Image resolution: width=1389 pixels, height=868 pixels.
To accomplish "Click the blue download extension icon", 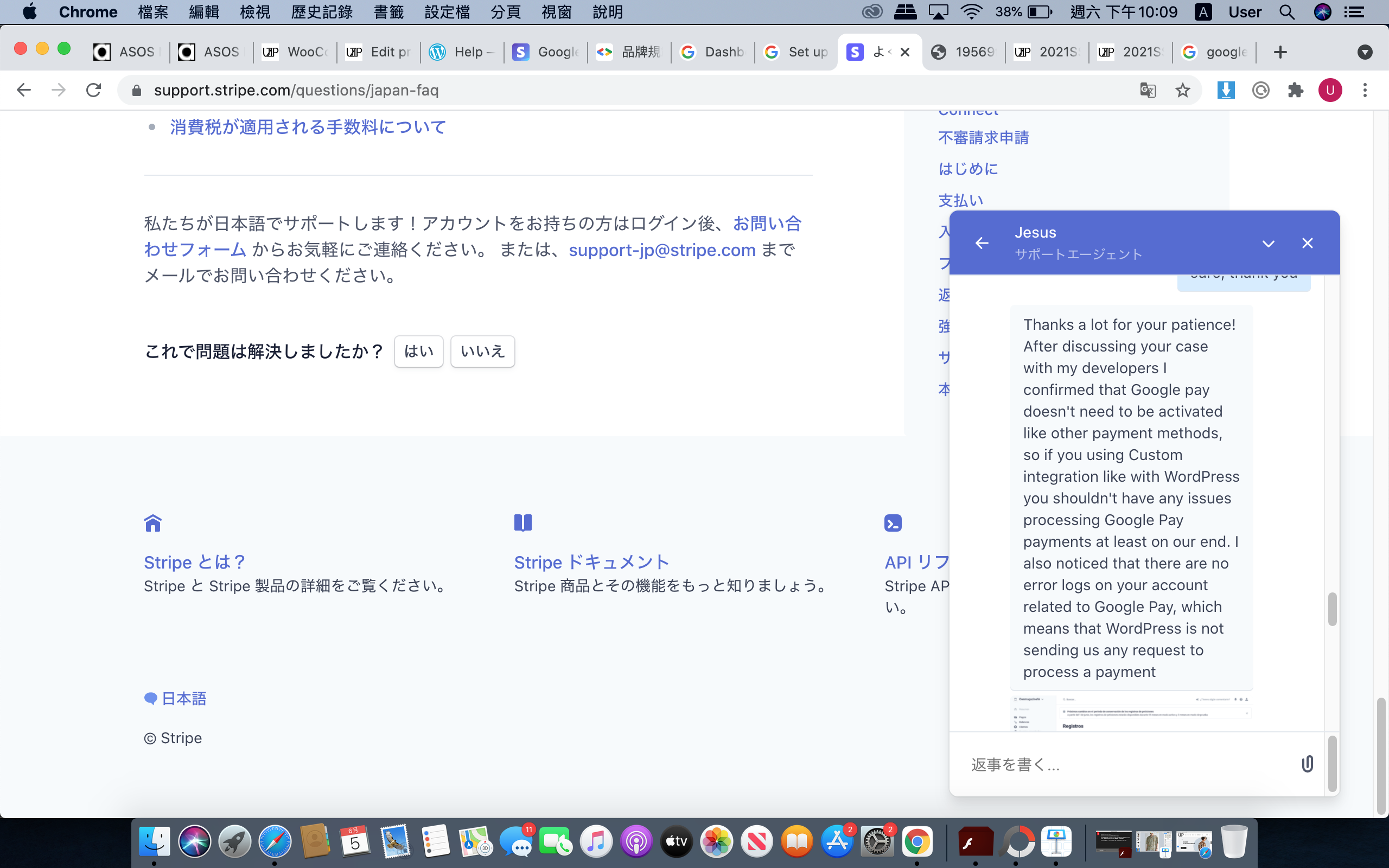I will tap(1226, 90).
